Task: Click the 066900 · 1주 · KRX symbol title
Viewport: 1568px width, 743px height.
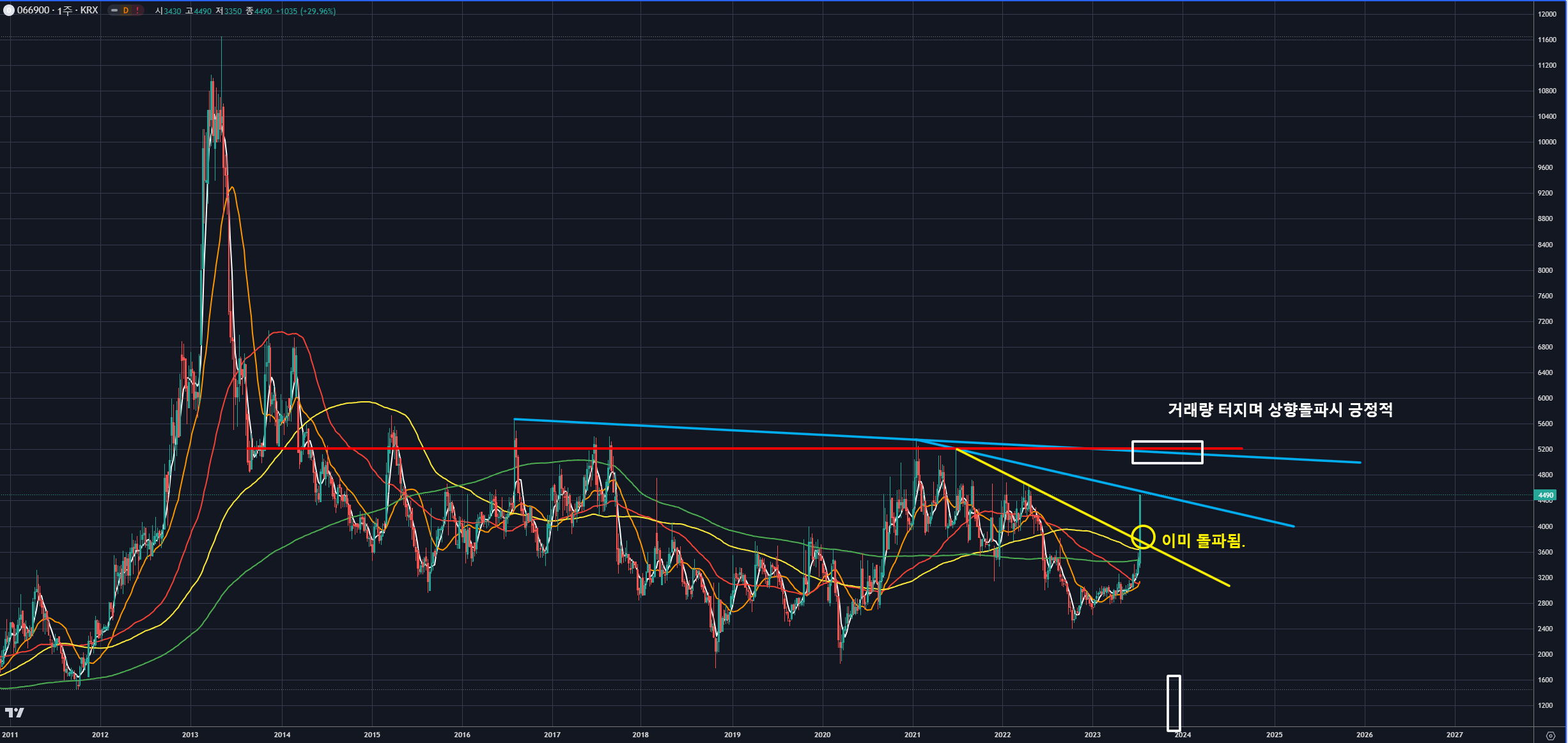Action: pos(58,10)
